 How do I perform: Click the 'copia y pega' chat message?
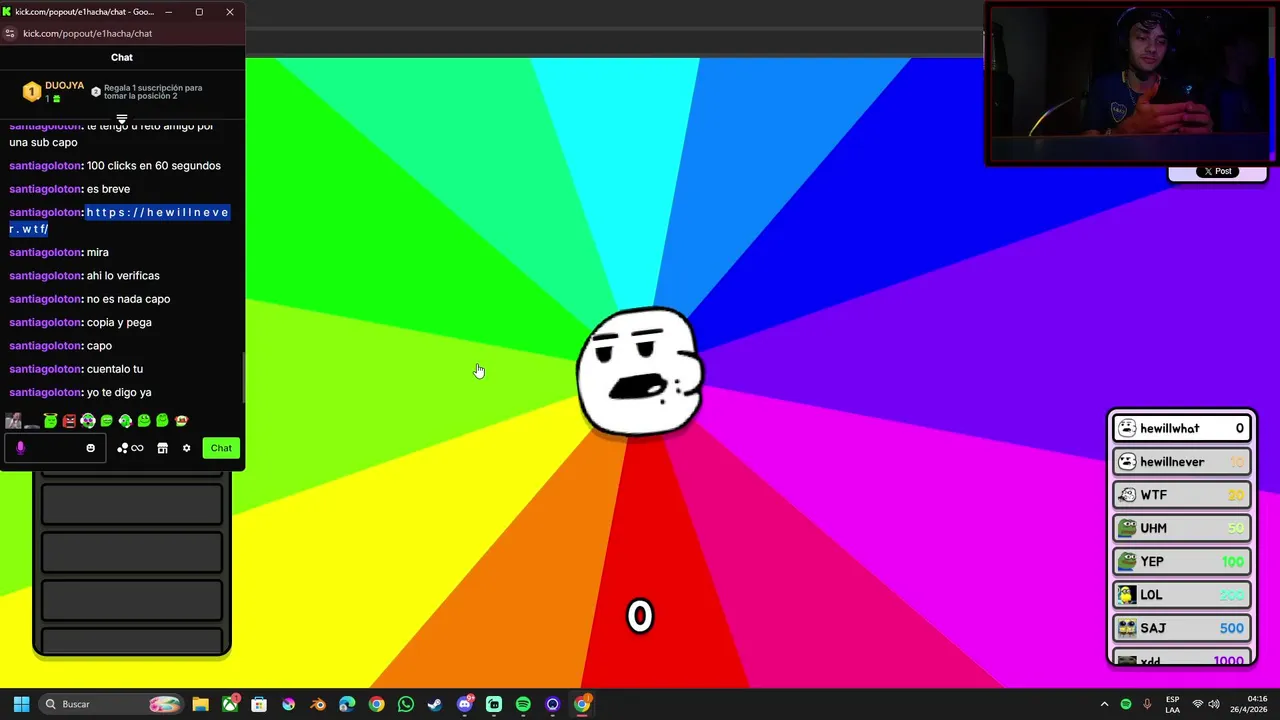point(119,322)
